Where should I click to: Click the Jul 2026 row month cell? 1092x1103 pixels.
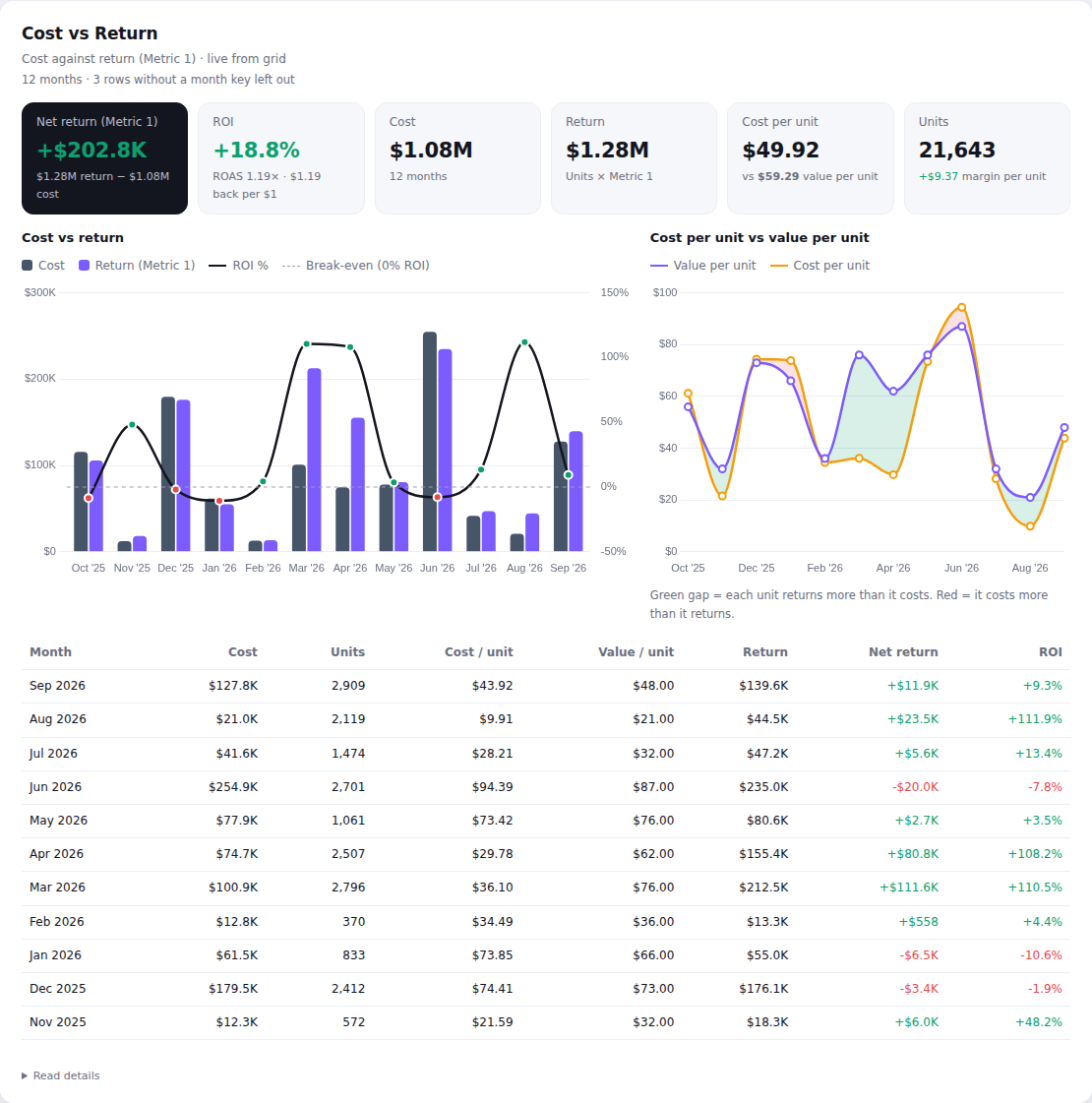[x=53, y=754]
